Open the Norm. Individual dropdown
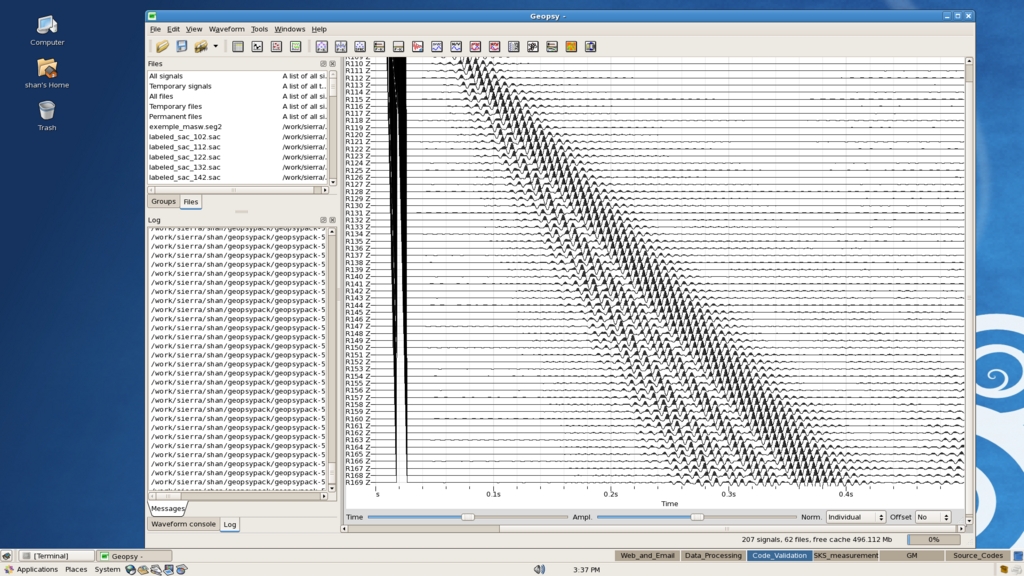 click(x=855, y=517)
